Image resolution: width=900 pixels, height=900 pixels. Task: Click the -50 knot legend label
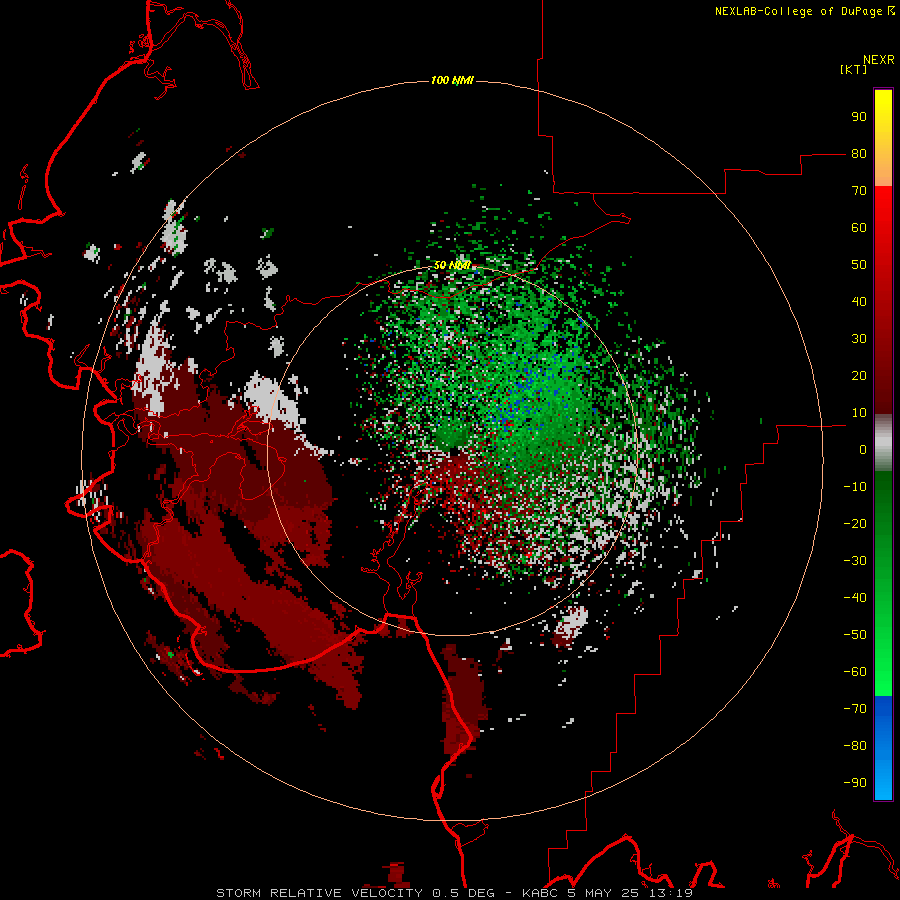855,635
